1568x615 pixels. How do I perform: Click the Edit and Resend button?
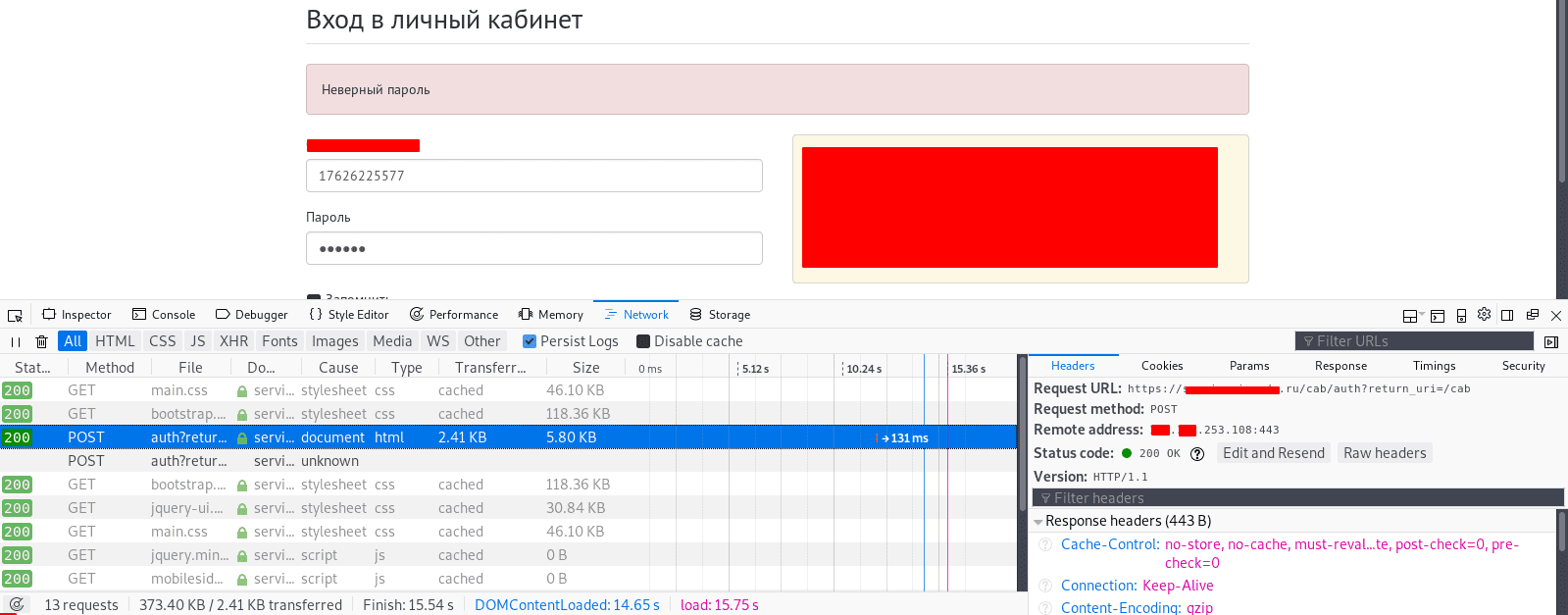(1273, 453)
